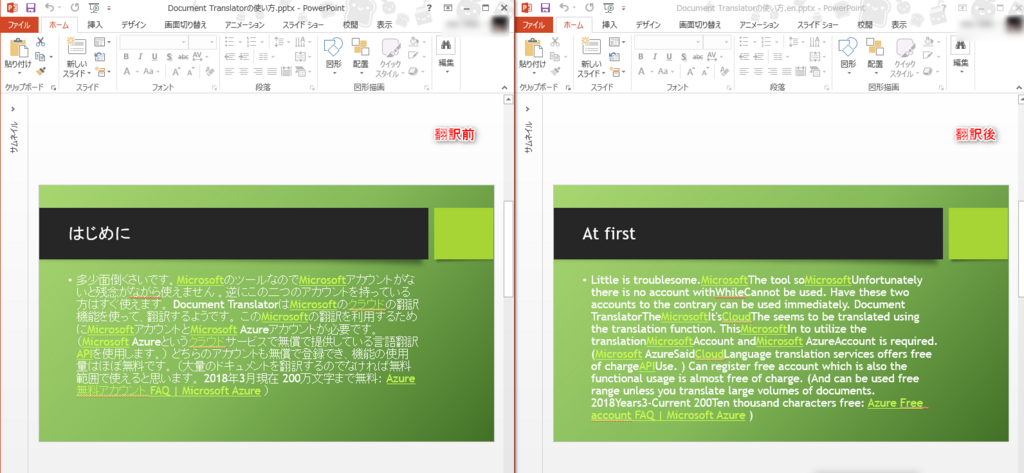Open the font name dropdown in right window
Viewport: 1024px width, 473px height.
pos(698,42)
